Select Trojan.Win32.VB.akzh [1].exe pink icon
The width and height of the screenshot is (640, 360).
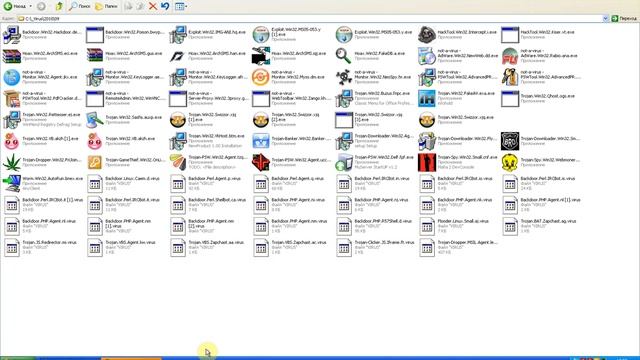(x=11, y=141)
